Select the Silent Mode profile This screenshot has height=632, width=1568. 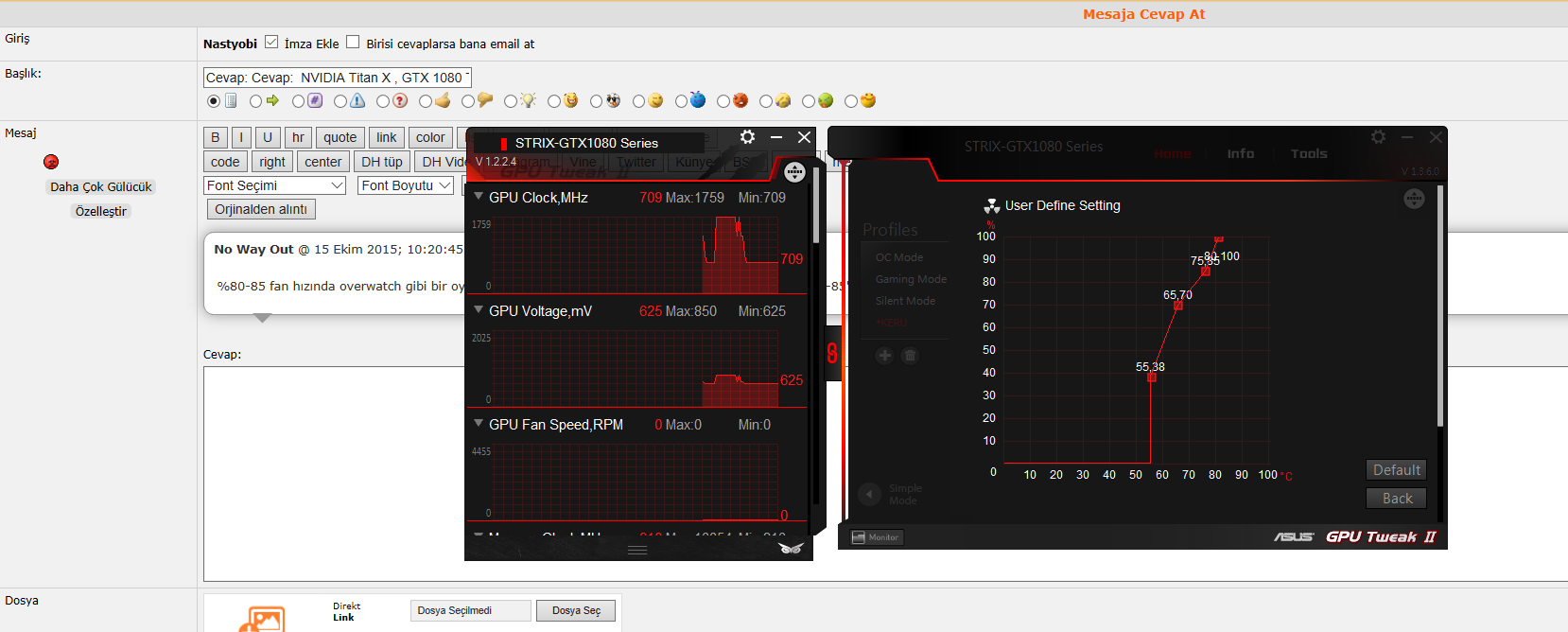(905, 301)
